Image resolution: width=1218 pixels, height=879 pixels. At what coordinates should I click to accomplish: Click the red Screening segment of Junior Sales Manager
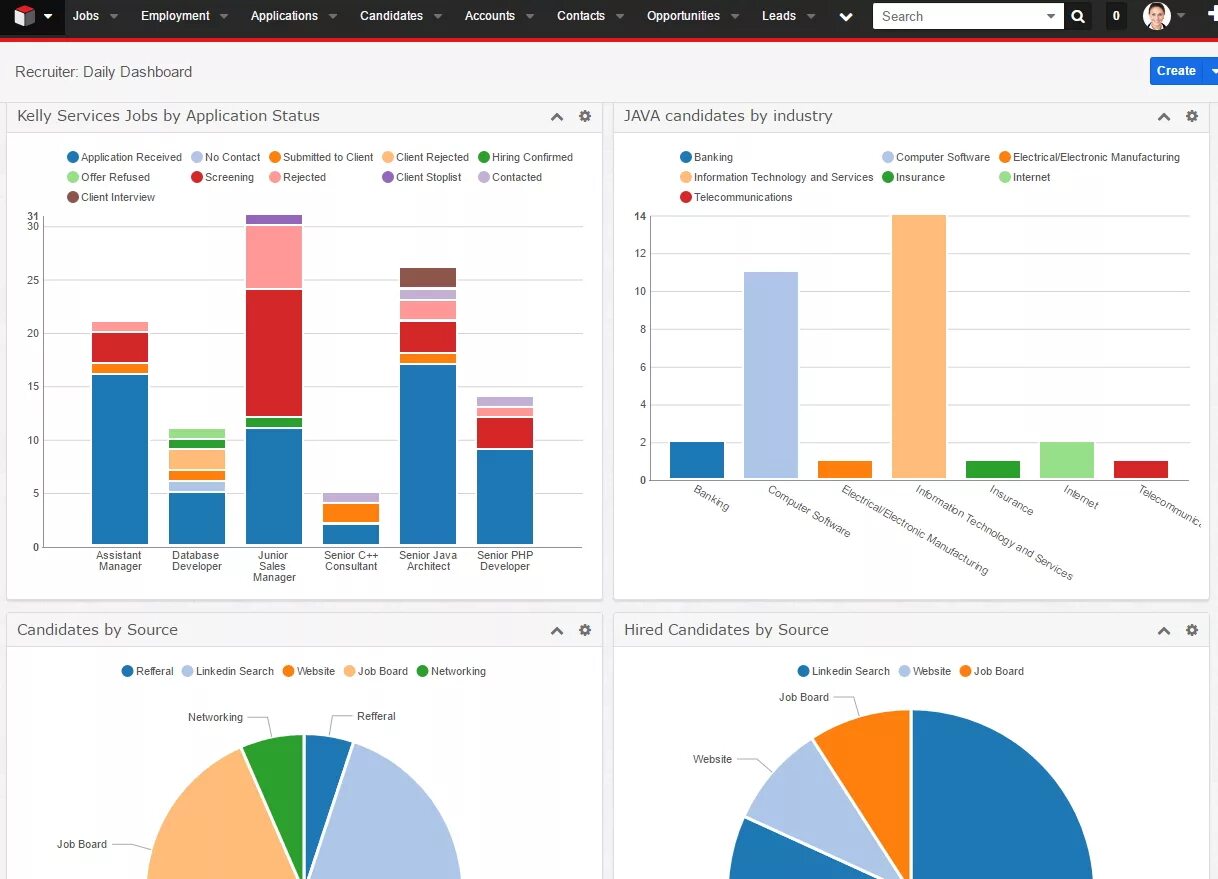click(x=274, y=353)
